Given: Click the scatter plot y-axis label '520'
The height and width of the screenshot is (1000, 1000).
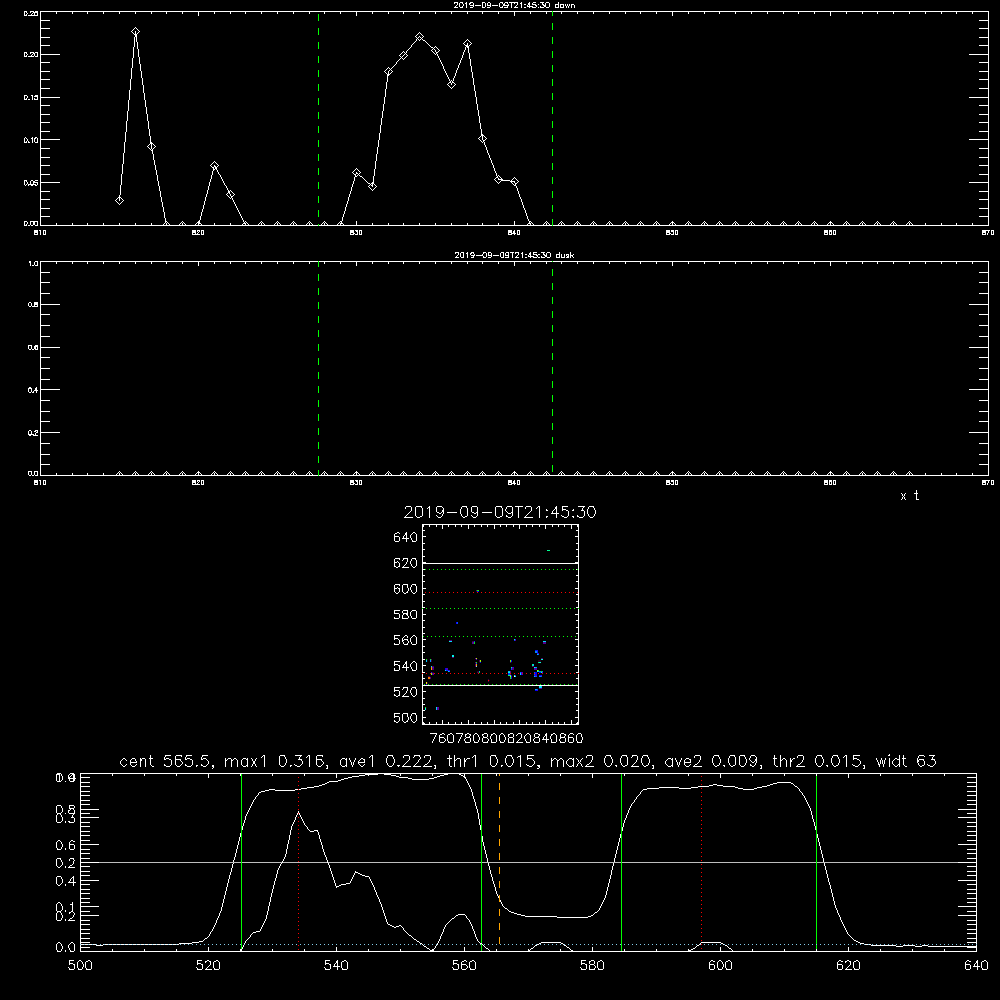Looking at the screenshot, I should [x=406, y=692].
